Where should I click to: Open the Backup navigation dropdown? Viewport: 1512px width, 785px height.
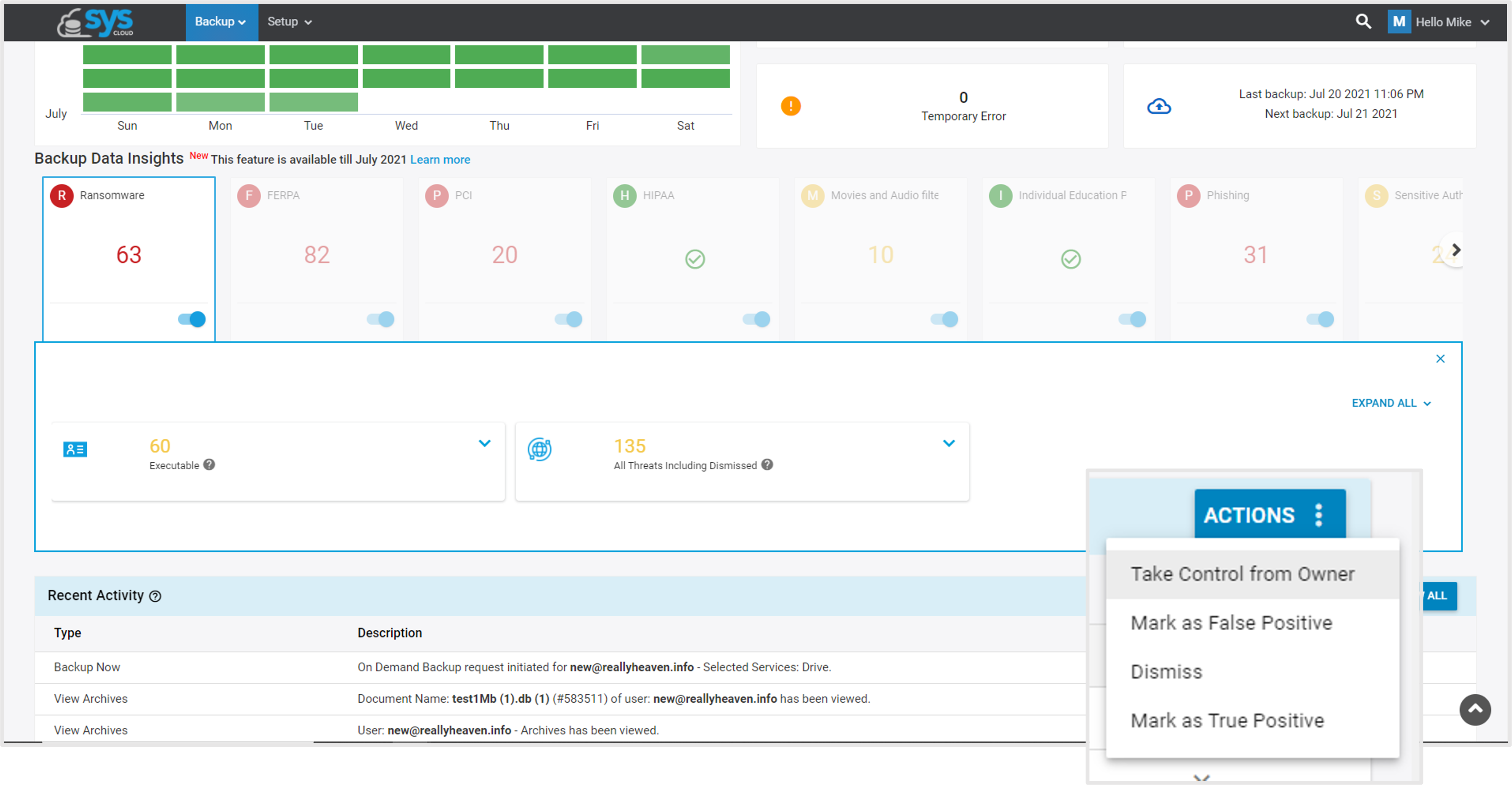coord(221,22)
